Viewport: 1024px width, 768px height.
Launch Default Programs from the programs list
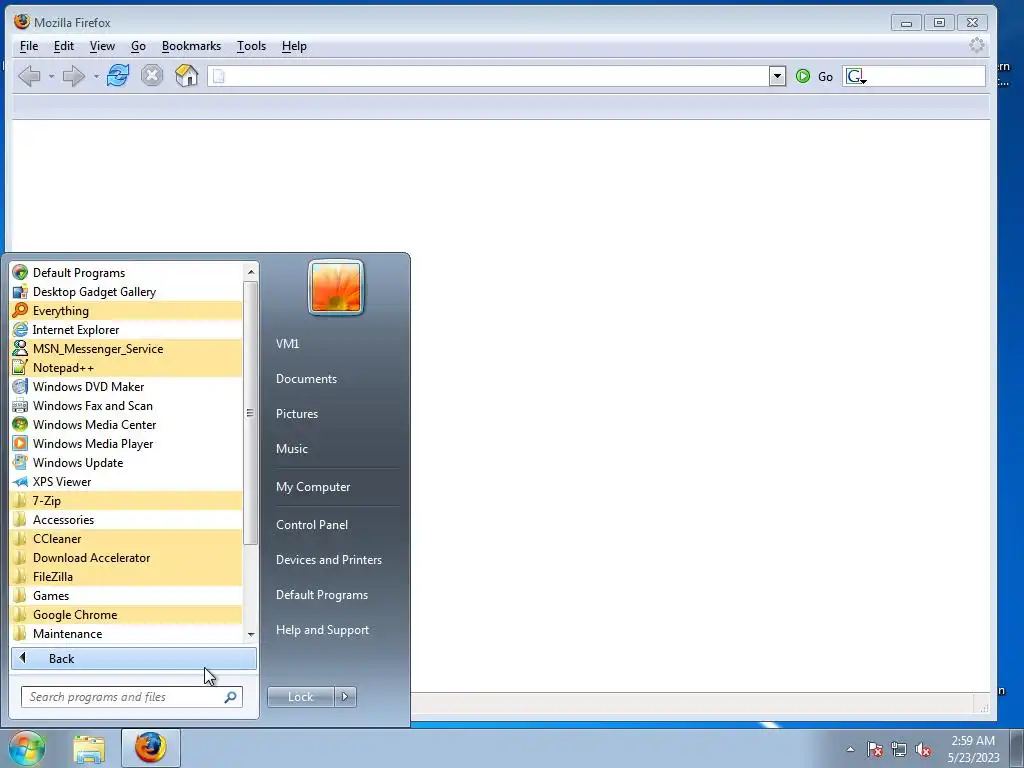127,273
